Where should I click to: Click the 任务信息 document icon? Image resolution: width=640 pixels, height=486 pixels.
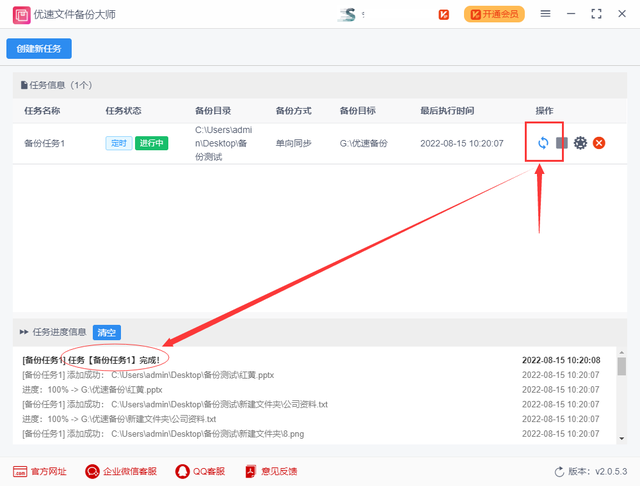pos(24,85)
